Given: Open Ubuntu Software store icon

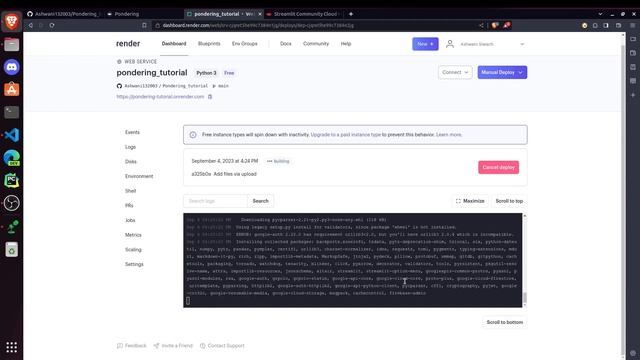Looking at the screenshot, I should coord(11,89).
